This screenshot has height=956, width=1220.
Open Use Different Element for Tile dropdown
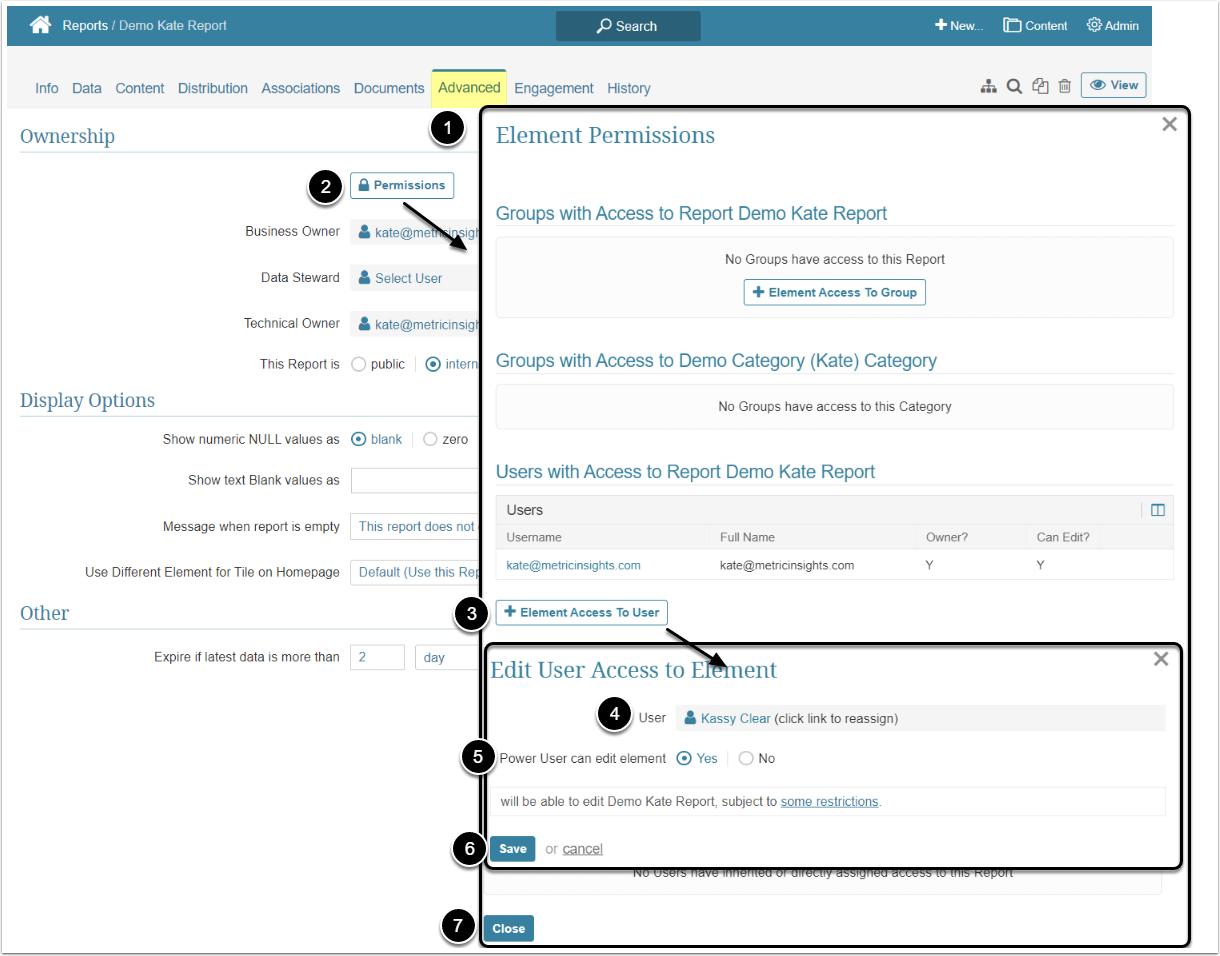[x=415, y=572]
